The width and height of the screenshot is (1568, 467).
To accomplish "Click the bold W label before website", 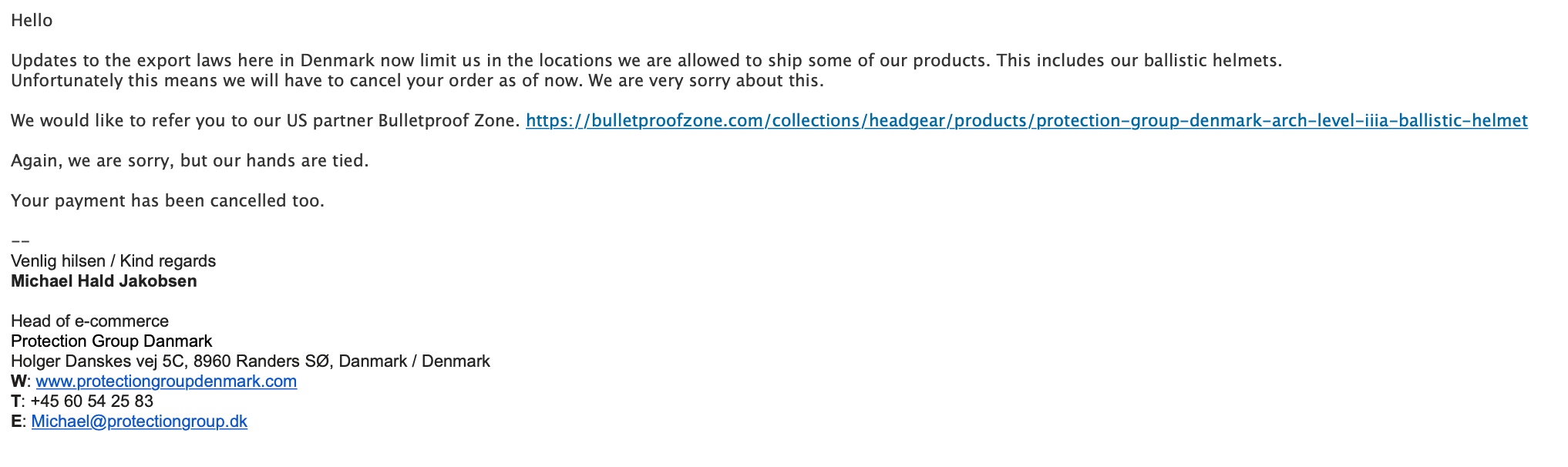I will [x=19, y=381].
